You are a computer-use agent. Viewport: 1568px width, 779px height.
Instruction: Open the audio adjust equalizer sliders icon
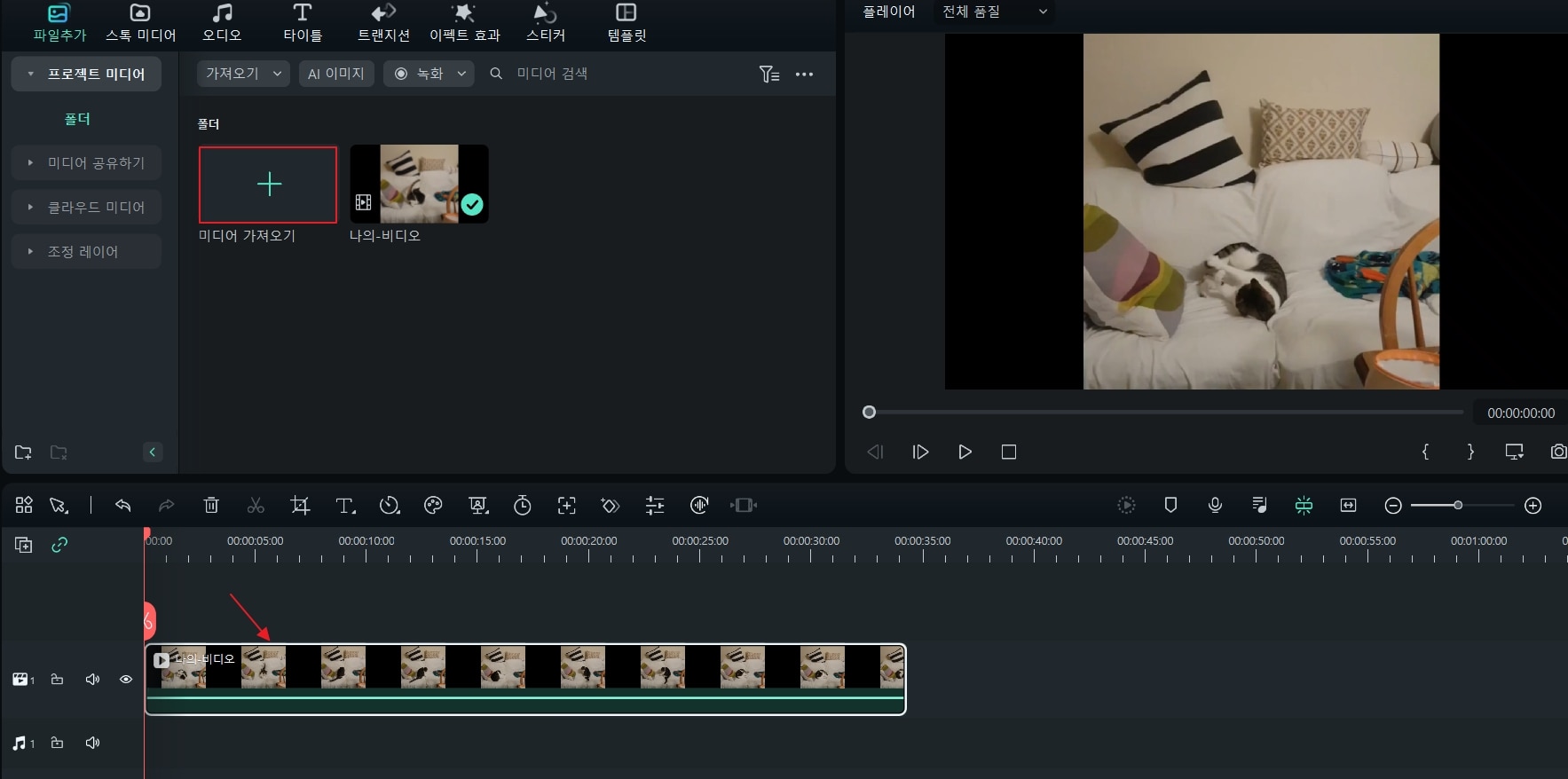click(655, 506)
